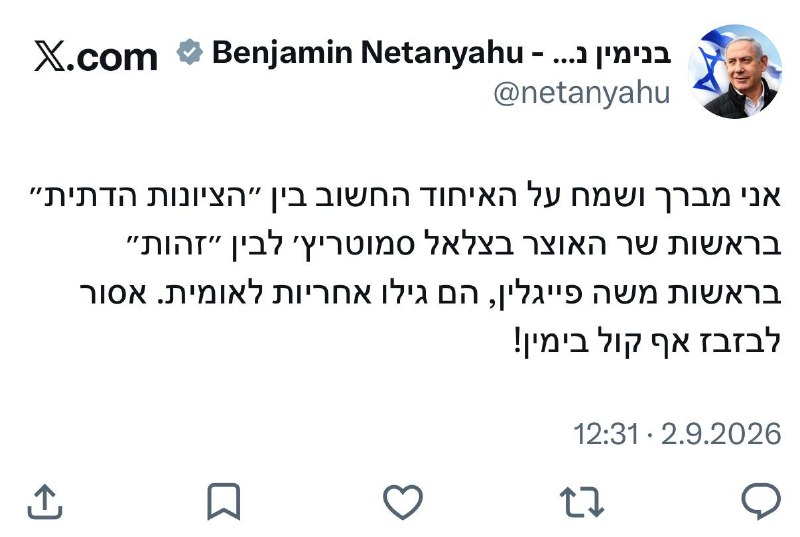Open the share upload icon

coord(45,501)
